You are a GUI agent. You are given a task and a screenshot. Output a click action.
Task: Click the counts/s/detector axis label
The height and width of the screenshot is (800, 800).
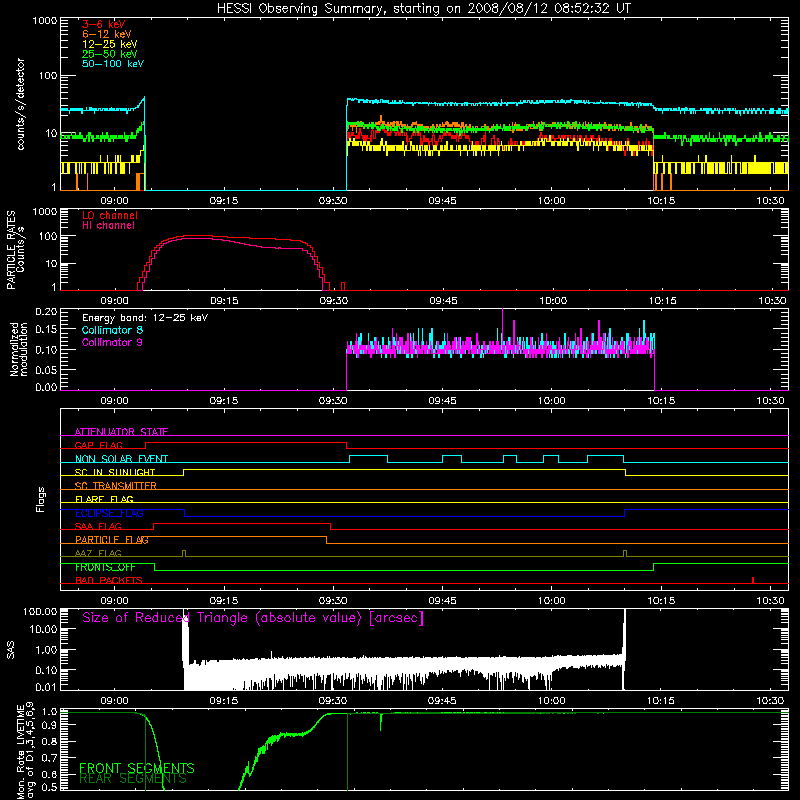click(x=21, y=104)
